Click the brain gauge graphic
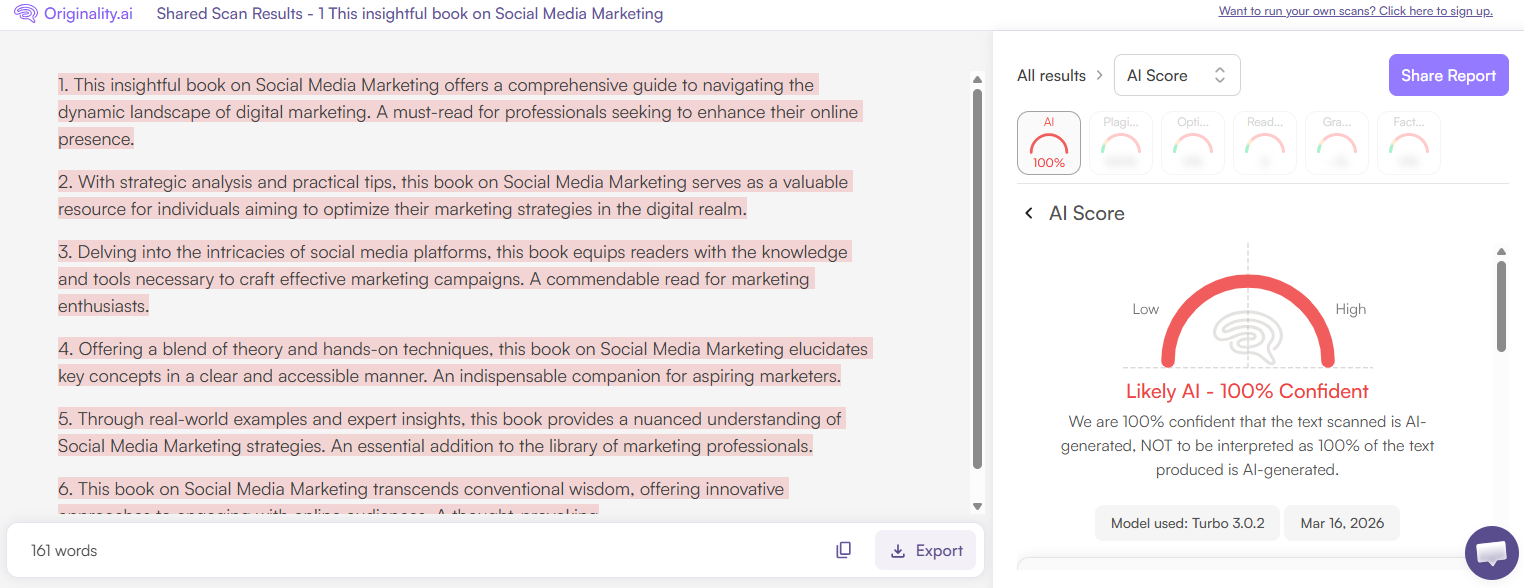 pos(1247,338)
